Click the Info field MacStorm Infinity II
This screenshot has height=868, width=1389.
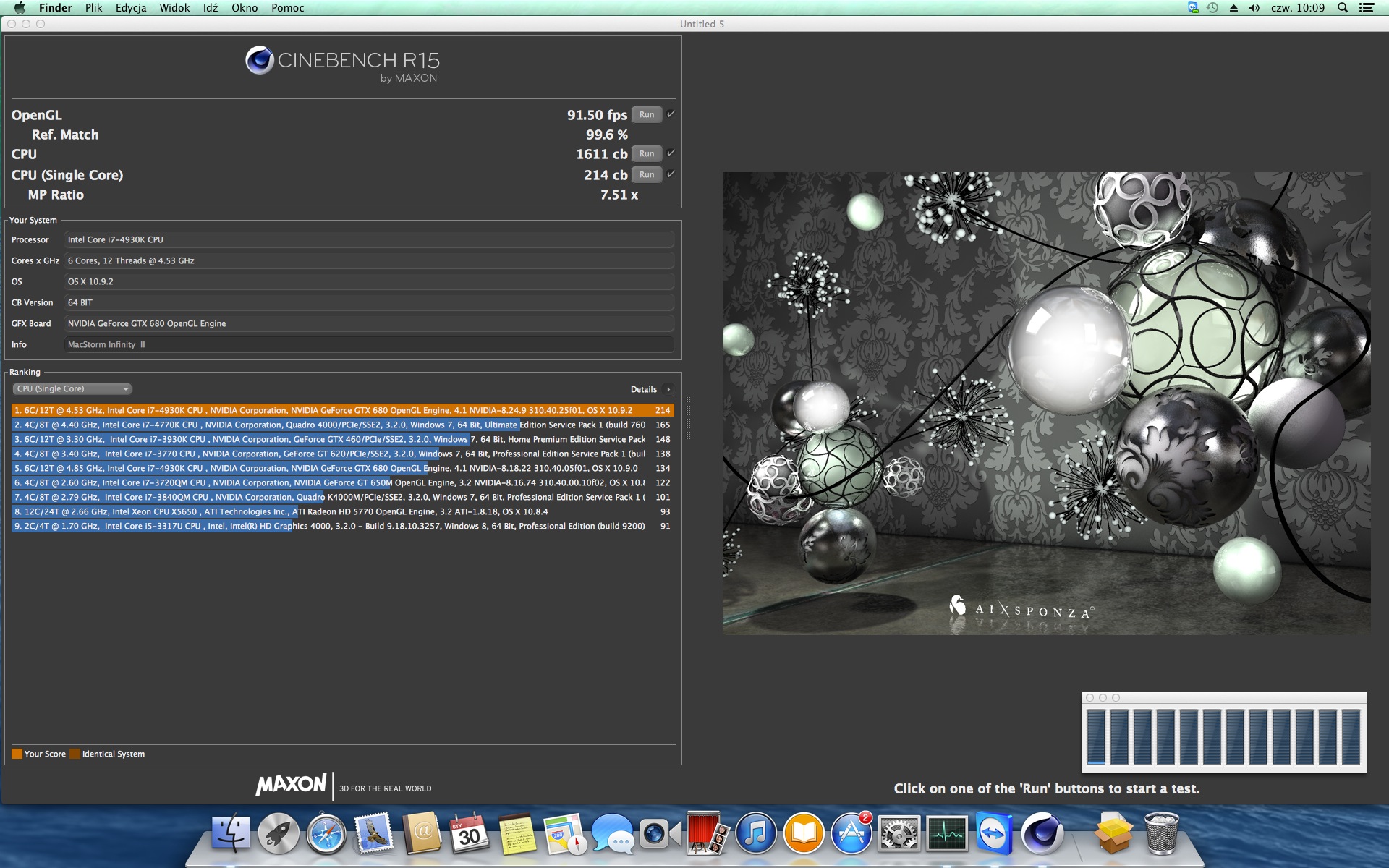click(x=369, y=344)
